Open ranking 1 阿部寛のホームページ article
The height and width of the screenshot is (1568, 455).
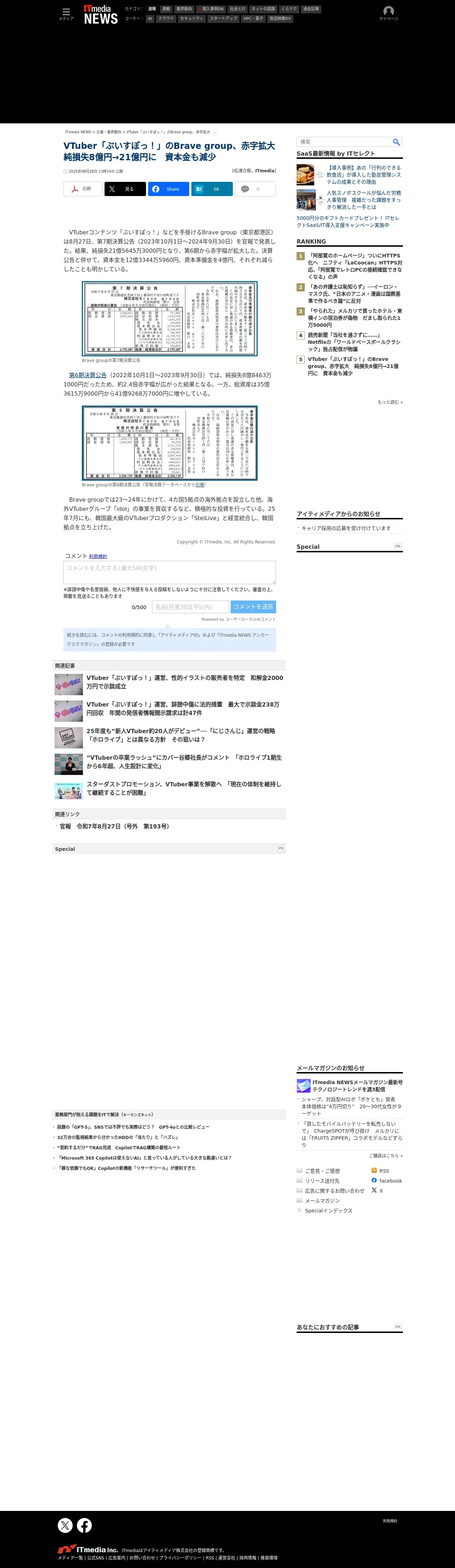coord(355,266)
